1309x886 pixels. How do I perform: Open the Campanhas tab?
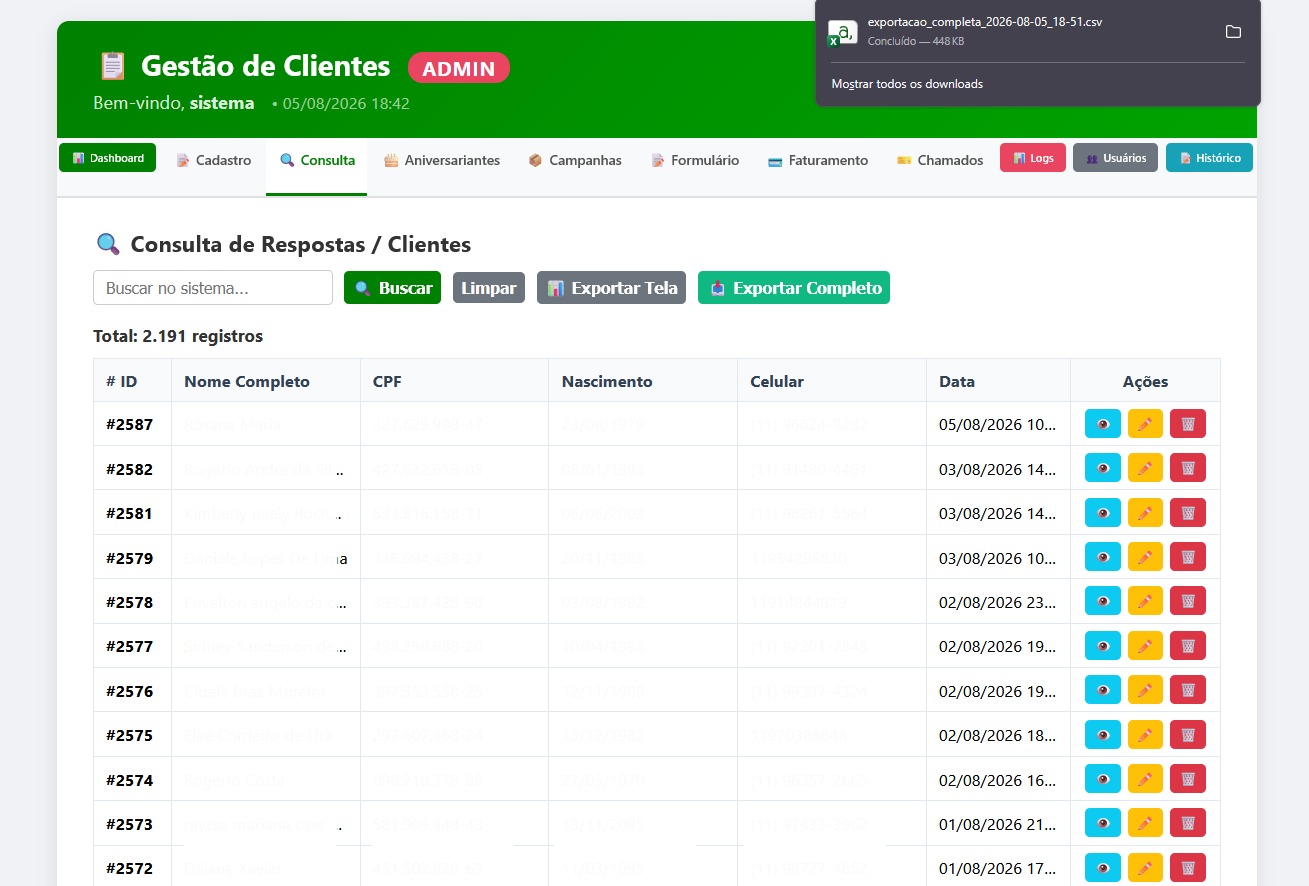575,160
